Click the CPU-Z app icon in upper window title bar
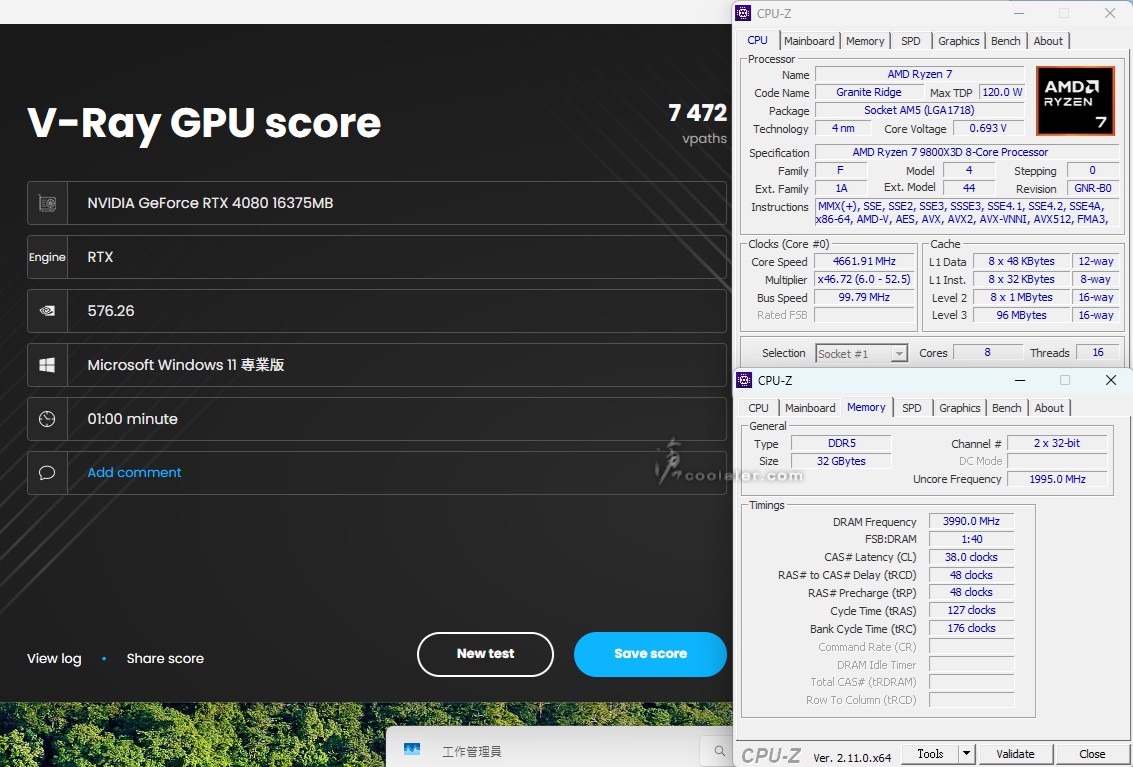Screen dimensions: 1133x767 pos(743,13)
